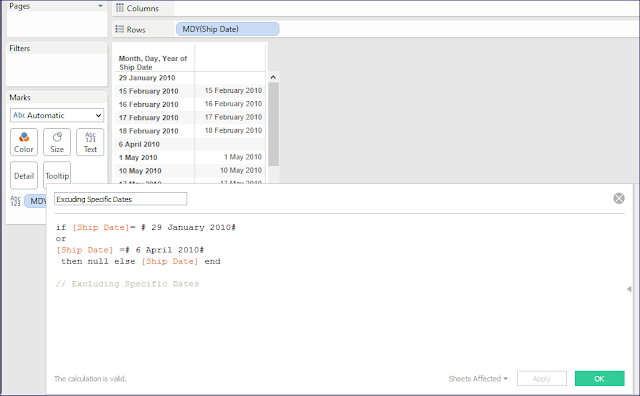
Task: Click the Filters shelf title
Action: (20, 48)
